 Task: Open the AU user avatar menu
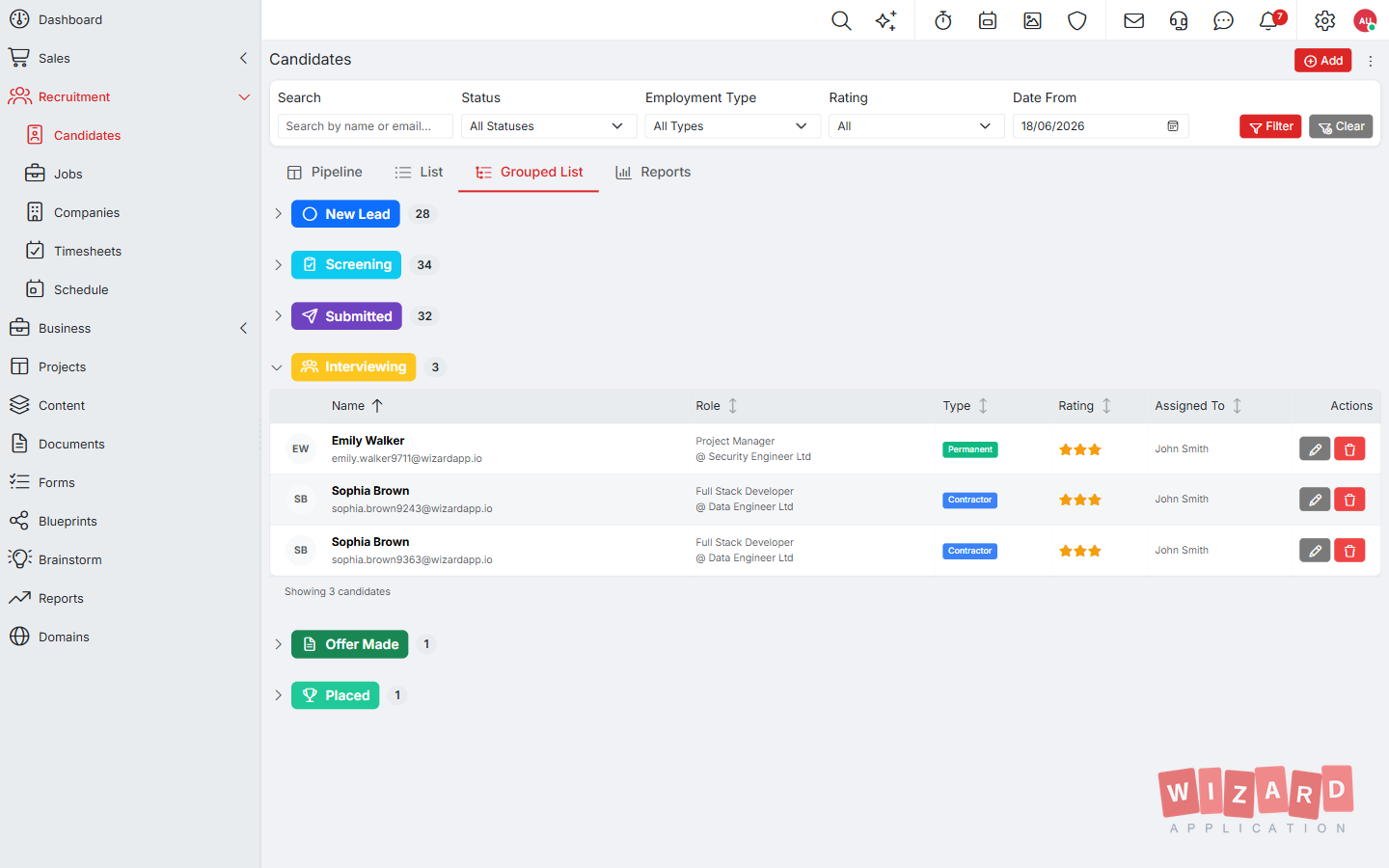click(1365, 20)
